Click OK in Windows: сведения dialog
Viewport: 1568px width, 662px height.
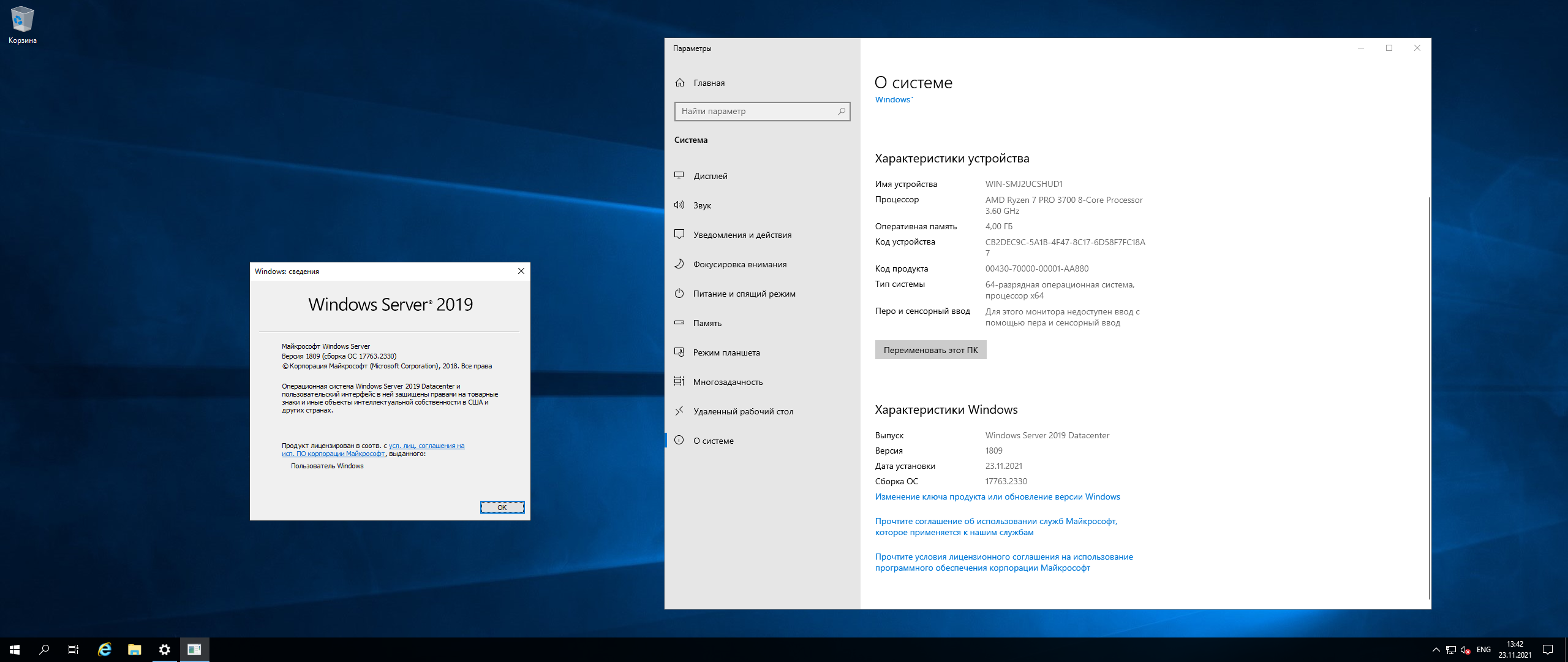coord(502,508)
